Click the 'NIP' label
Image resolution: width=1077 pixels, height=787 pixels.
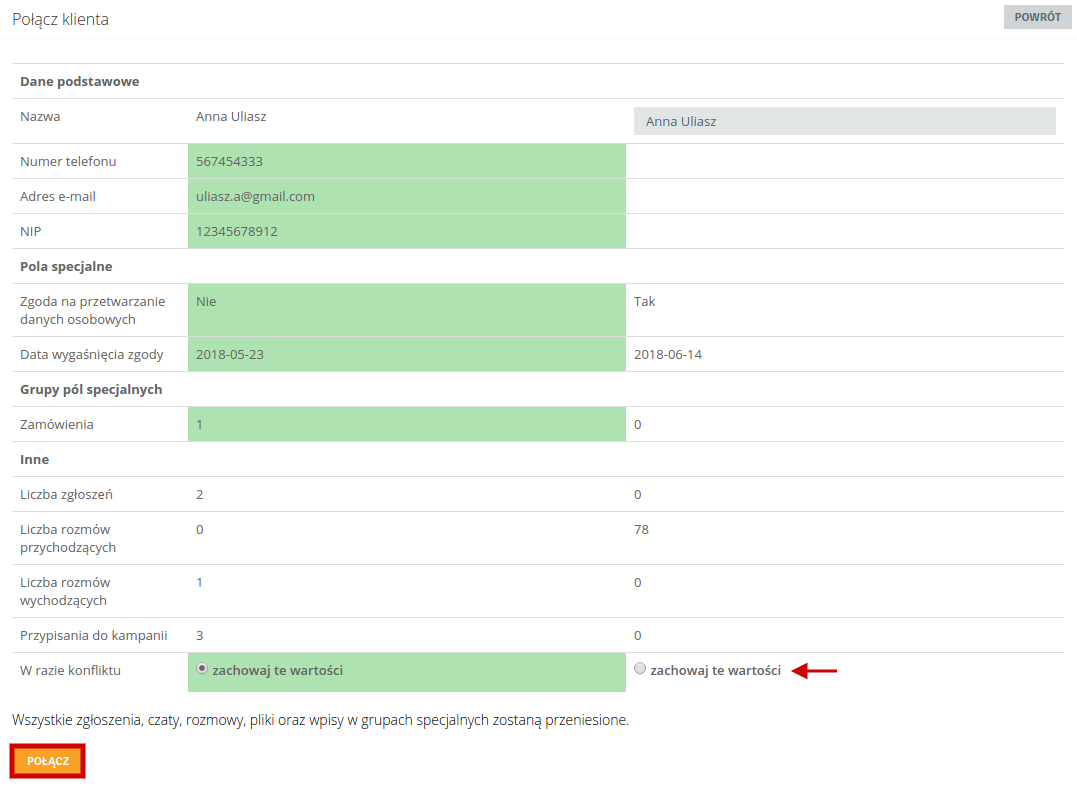[x=30, y=231]
